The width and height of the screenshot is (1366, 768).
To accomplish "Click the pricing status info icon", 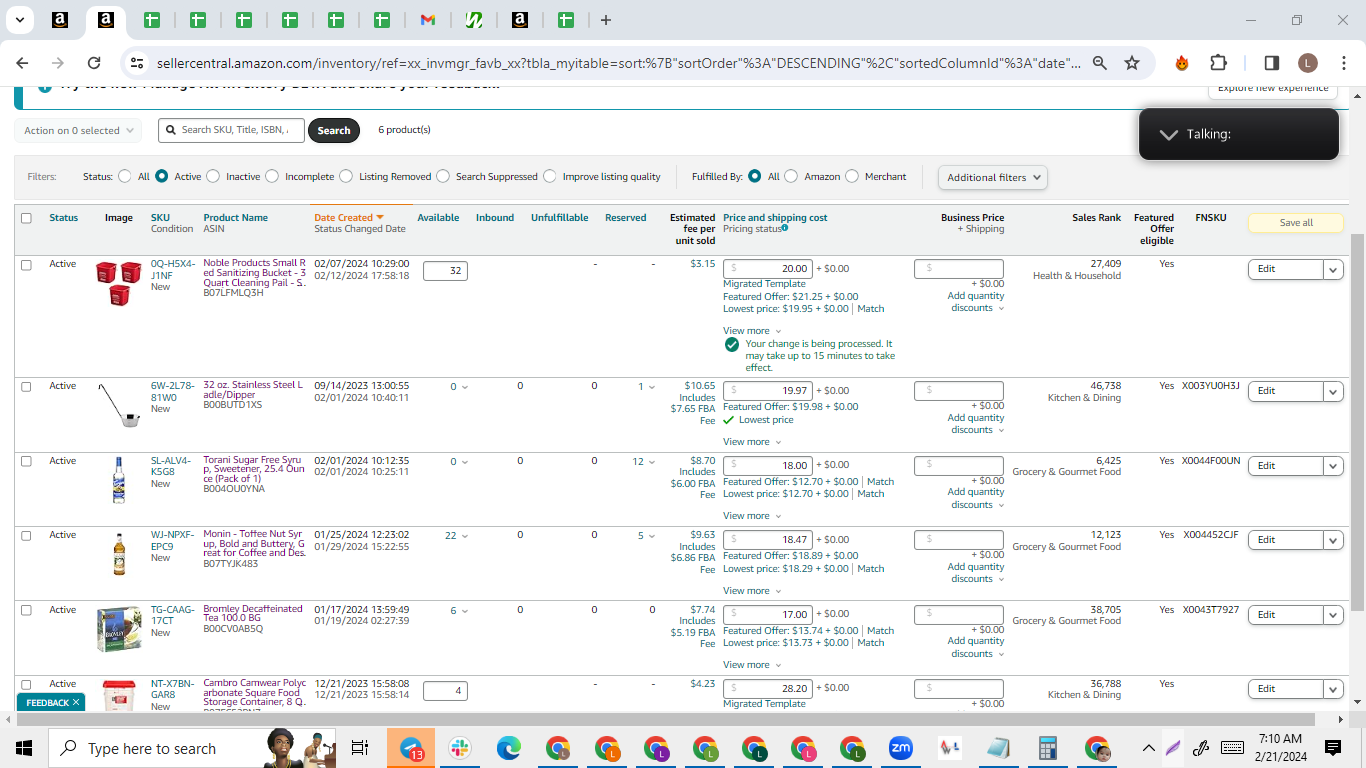I will [785, 228].
